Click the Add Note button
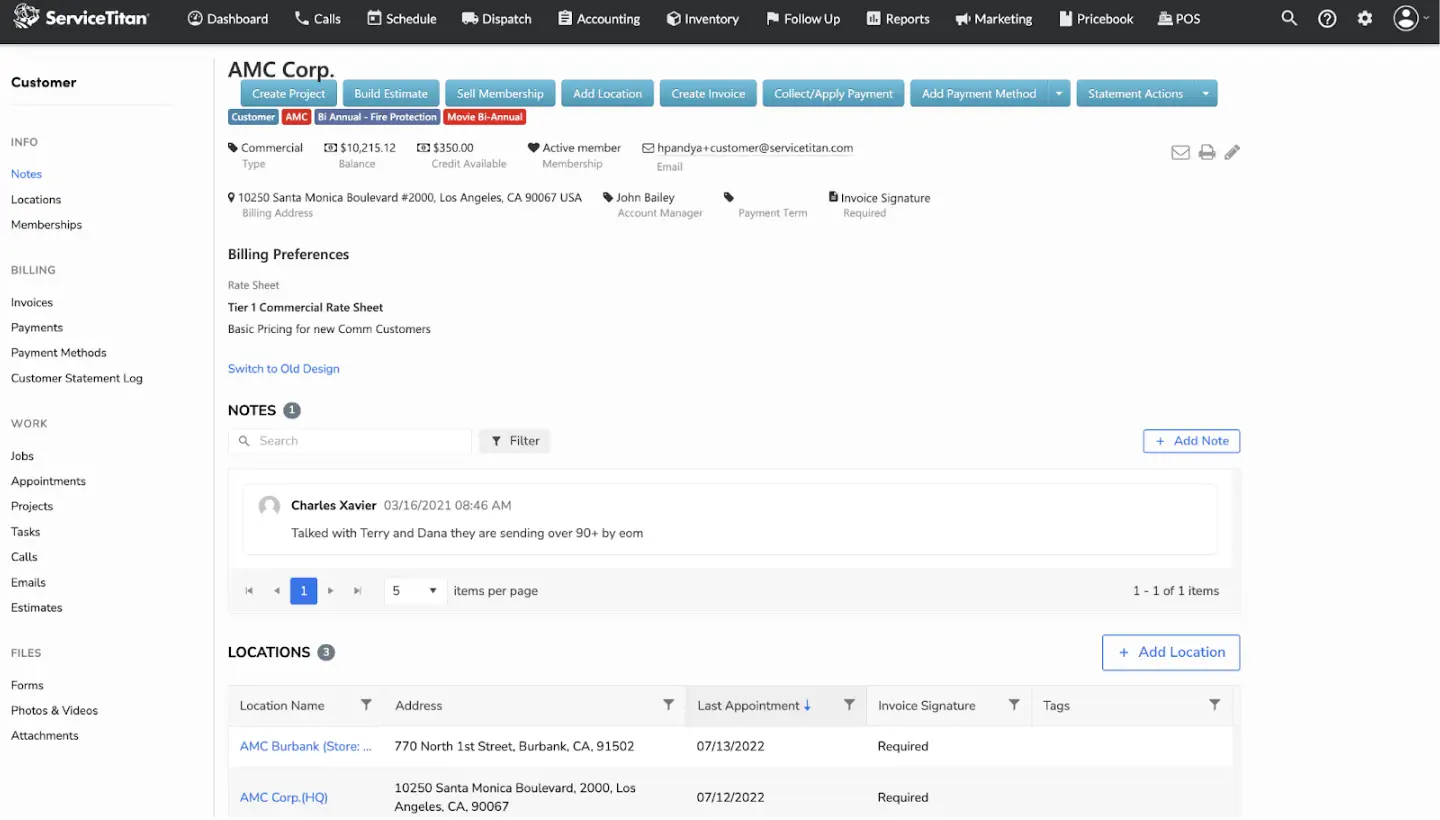 1192,441
